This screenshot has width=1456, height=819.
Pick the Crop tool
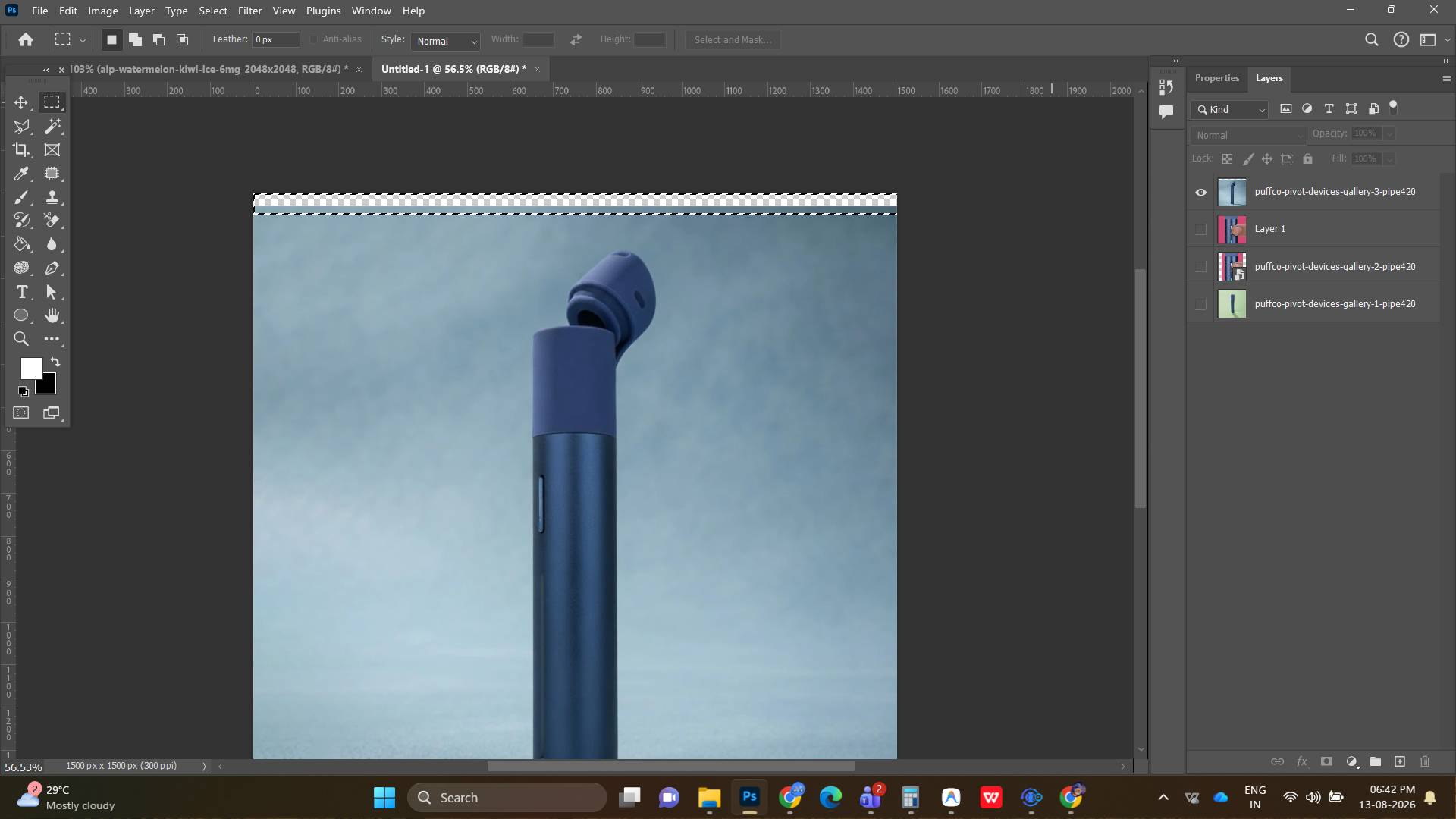point(21,150)
